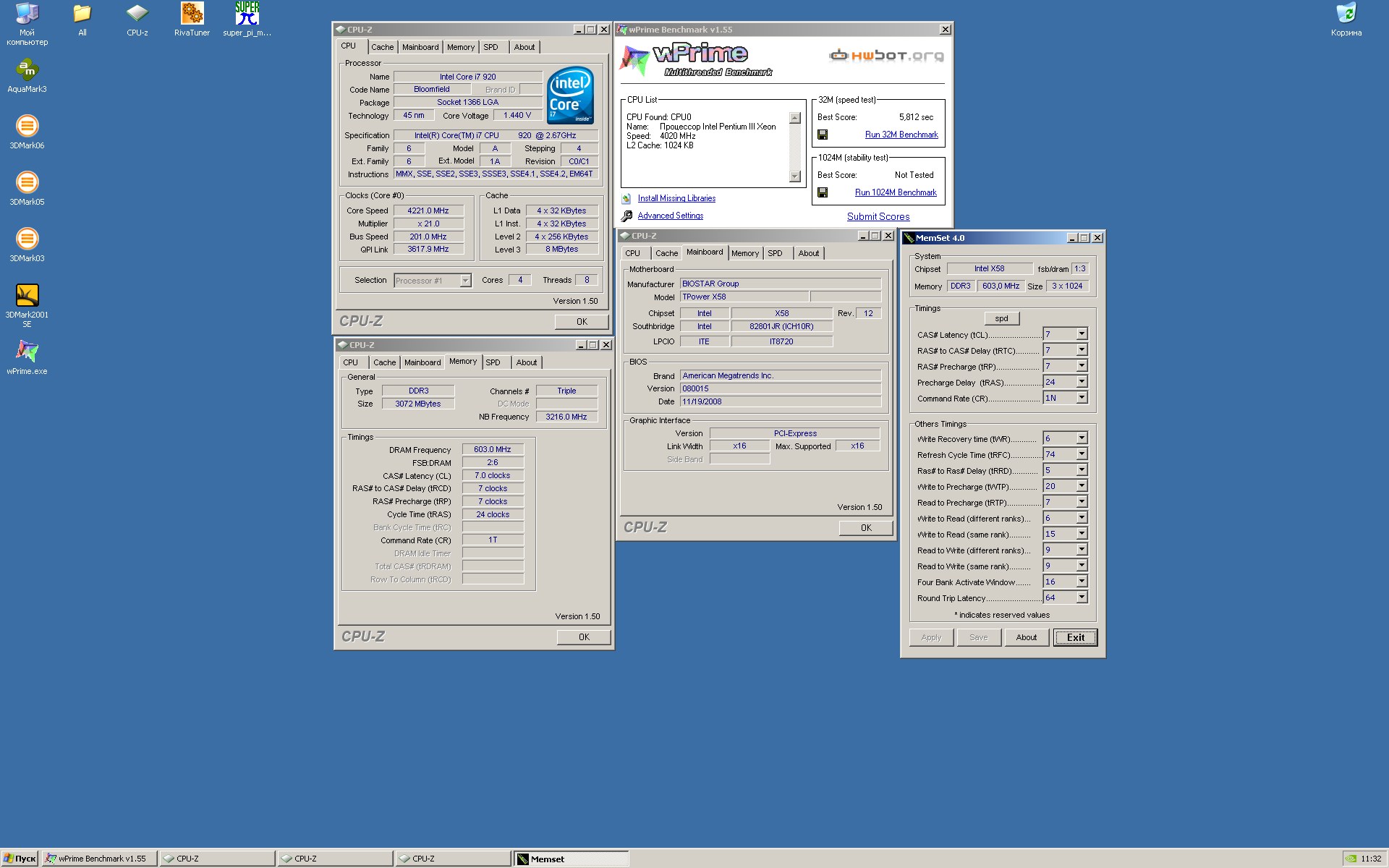Click the Exit button in MemSet
1389x868 pixels.
tap(1075, 637)
